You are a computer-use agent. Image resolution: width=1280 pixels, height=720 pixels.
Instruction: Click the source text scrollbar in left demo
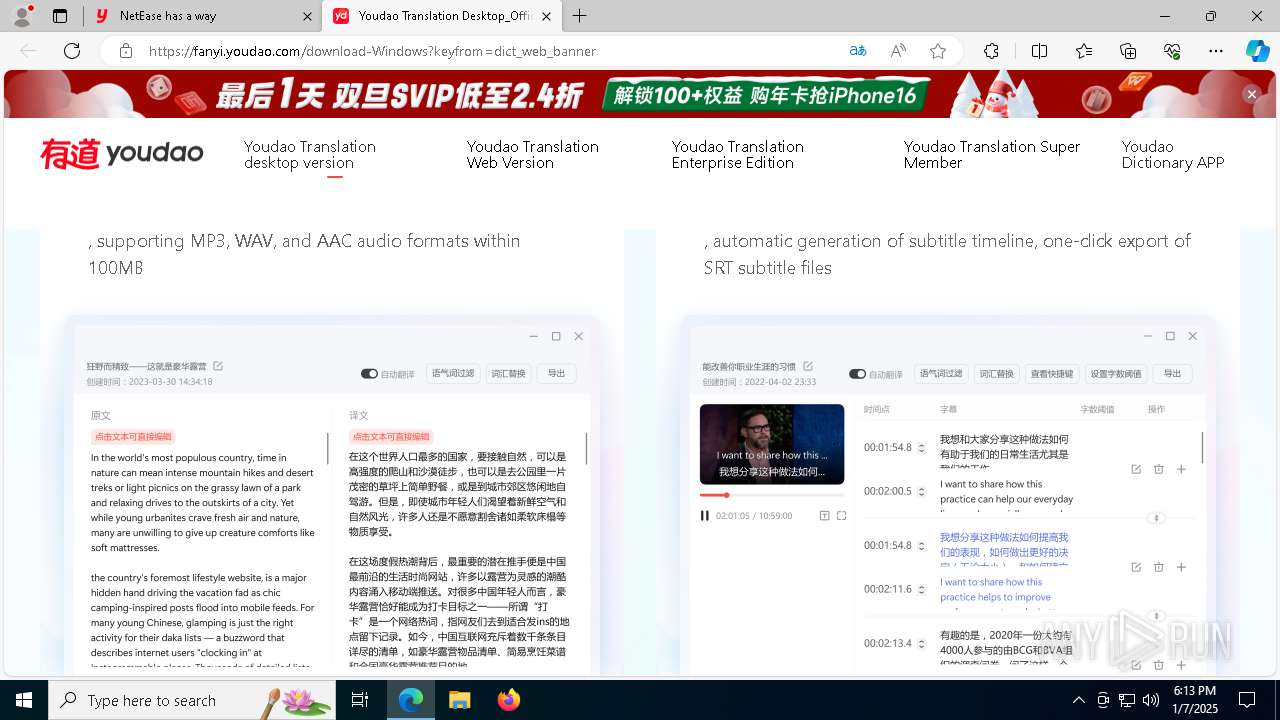click(x=327, y=447)
